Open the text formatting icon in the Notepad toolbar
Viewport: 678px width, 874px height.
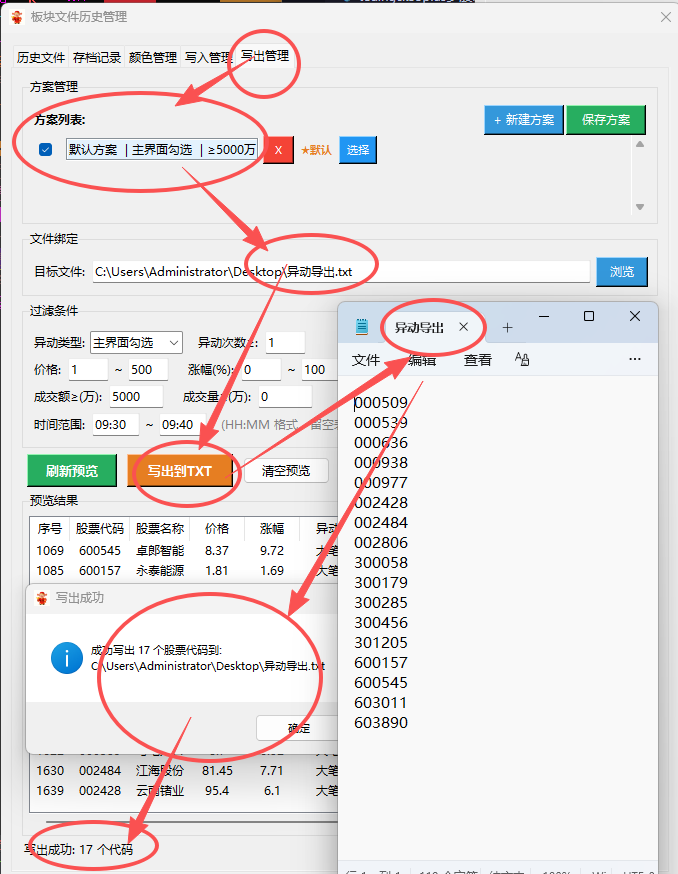[x=522, y=359]
